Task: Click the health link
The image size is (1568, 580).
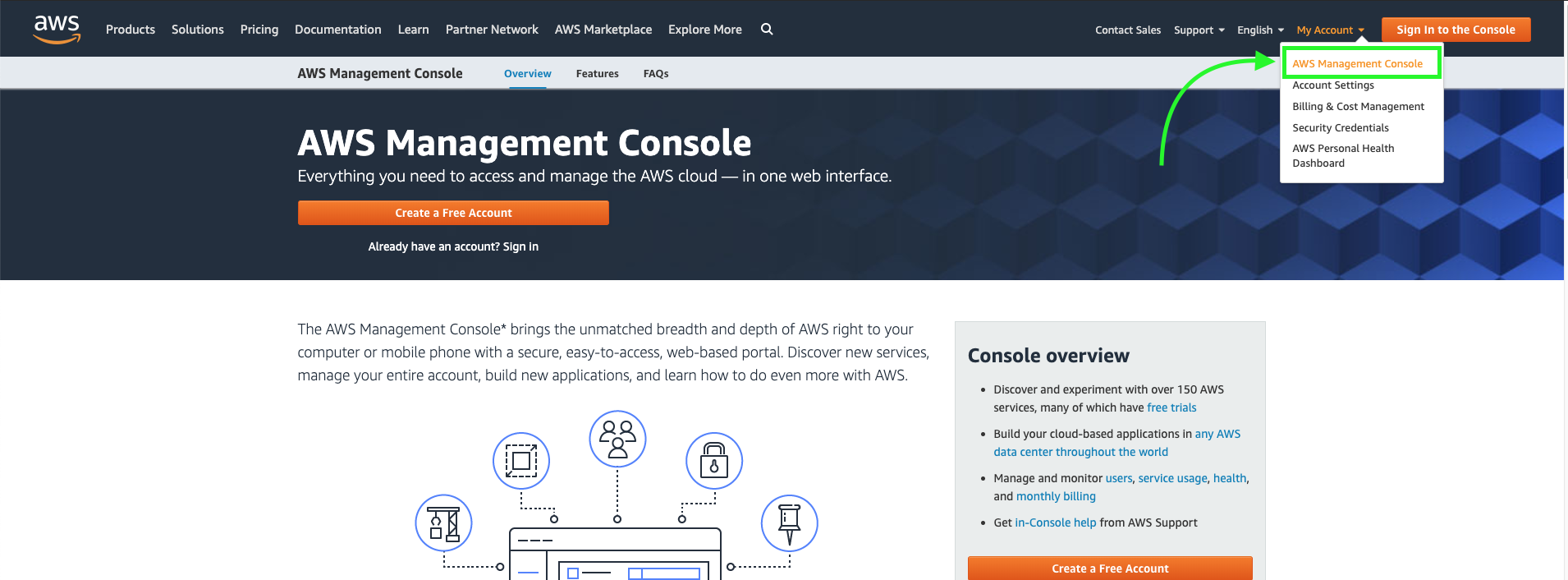Action: pyautogui.click(x=1230, y=478)
